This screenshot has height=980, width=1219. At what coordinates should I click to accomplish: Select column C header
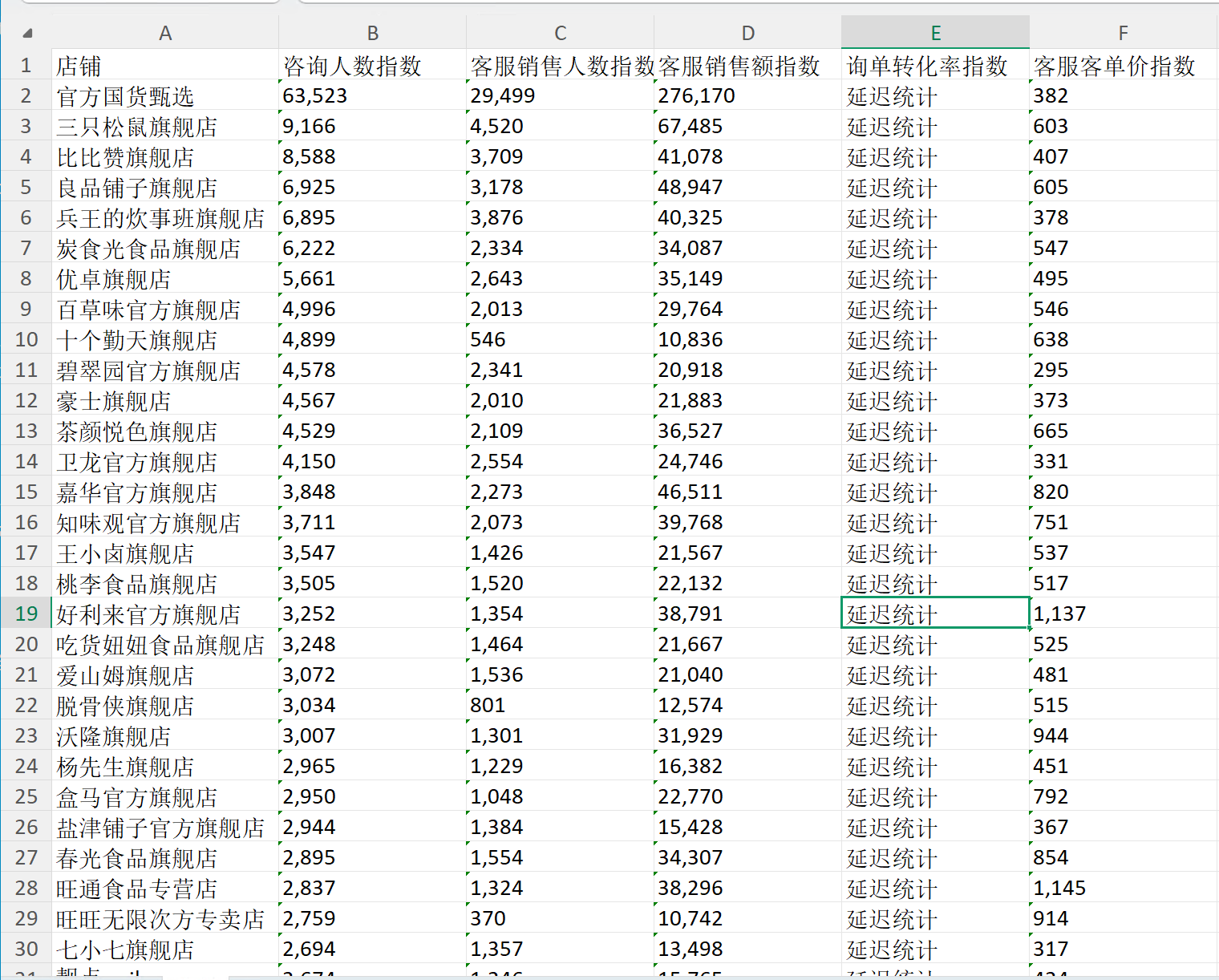click(561, 33)
